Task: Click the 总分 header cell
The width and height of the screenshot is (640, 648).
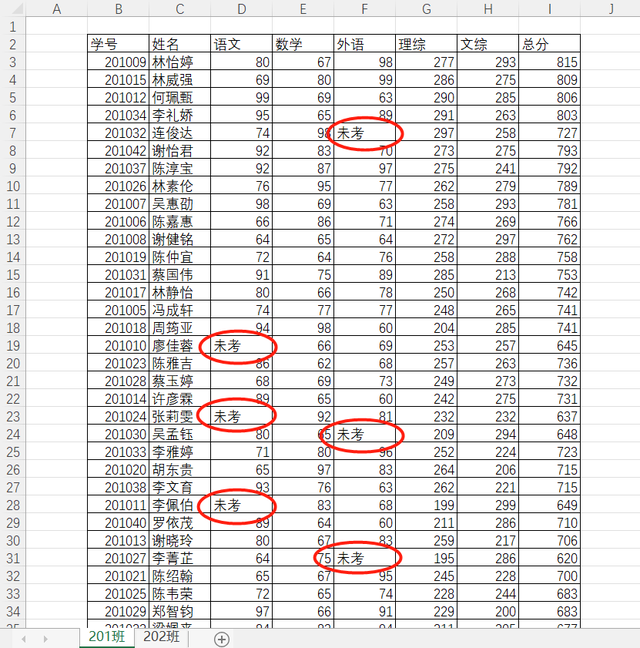Action: click(x=550, y=44)
